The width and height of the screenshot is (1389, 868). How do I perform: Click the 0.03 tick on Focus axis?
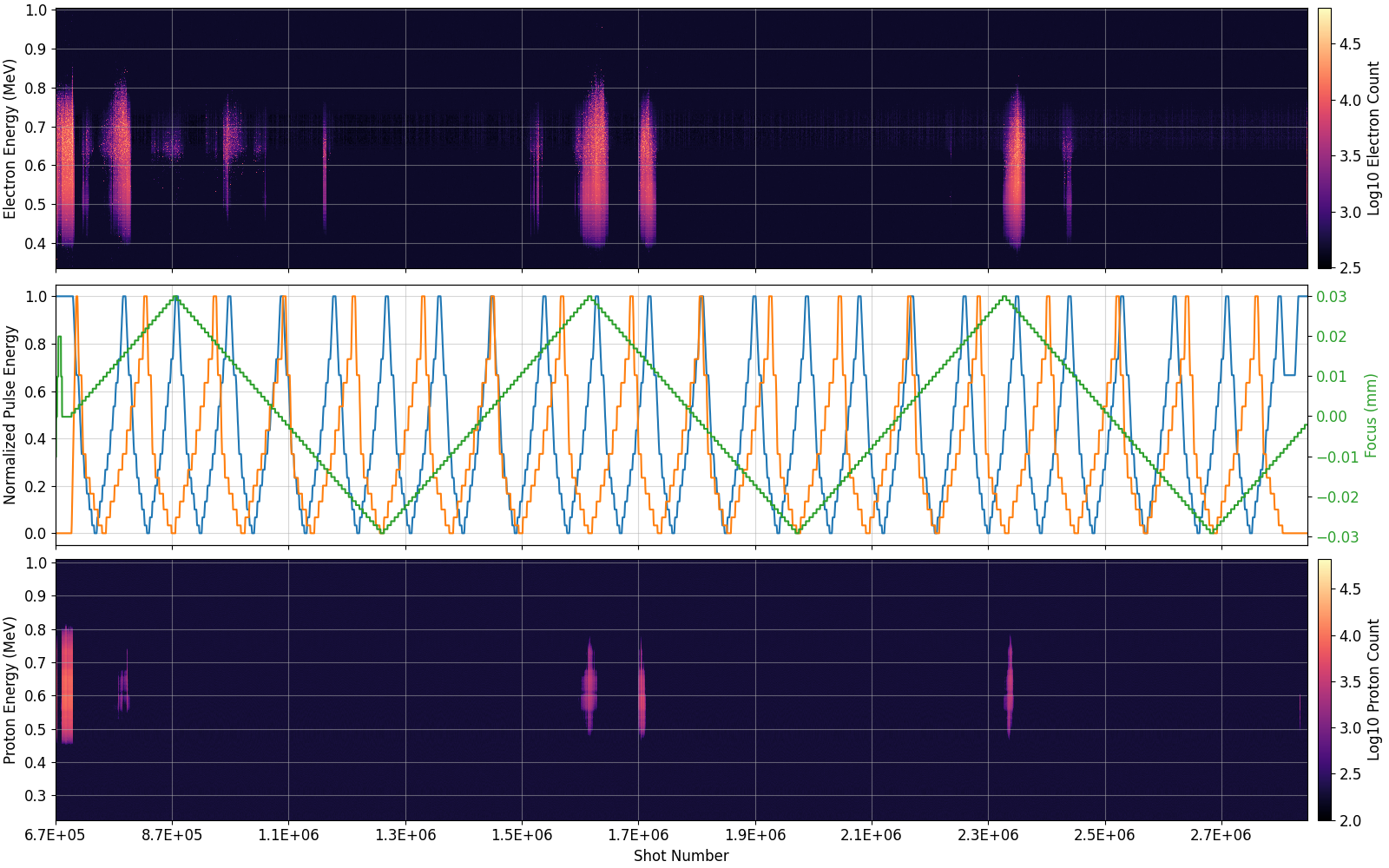pos(1332,297)
